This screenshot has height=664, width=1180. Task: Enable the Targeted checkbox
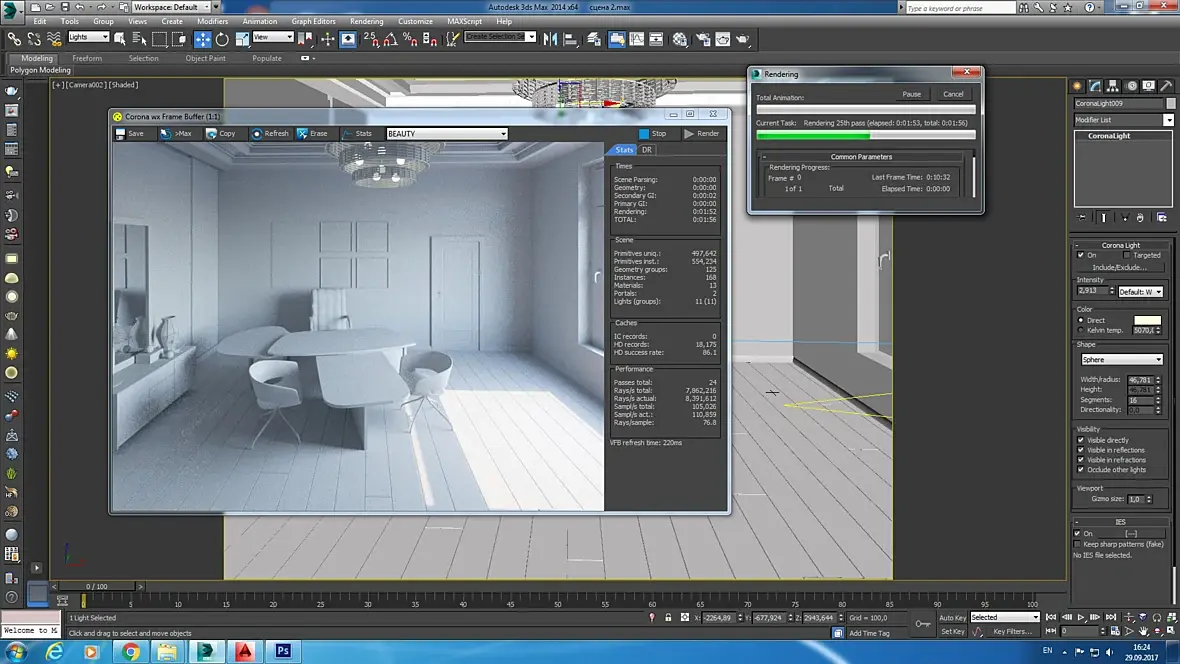pos(1128,255)
